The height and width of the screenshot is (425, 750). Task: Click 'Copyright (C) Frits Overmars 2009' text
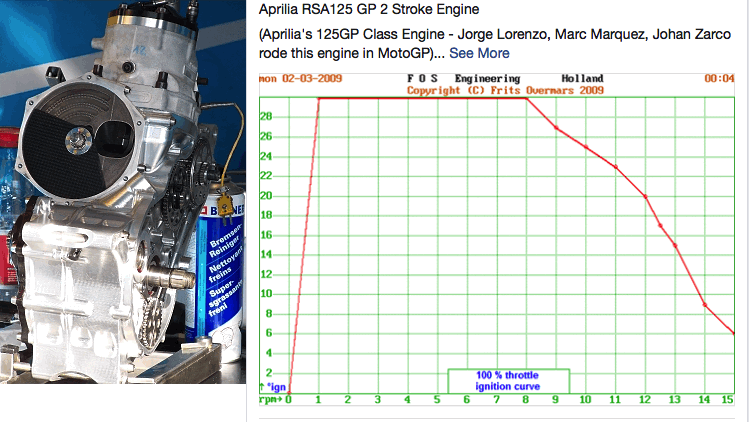point(505,90)
